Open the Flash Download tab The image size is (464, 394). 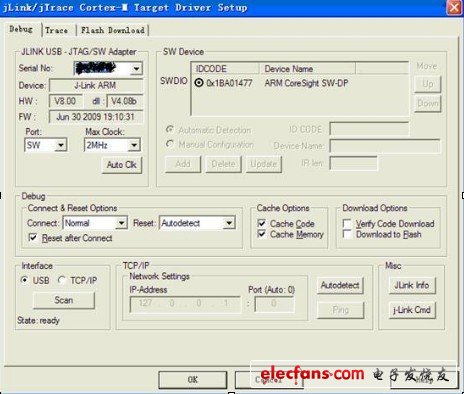[113, 30]
